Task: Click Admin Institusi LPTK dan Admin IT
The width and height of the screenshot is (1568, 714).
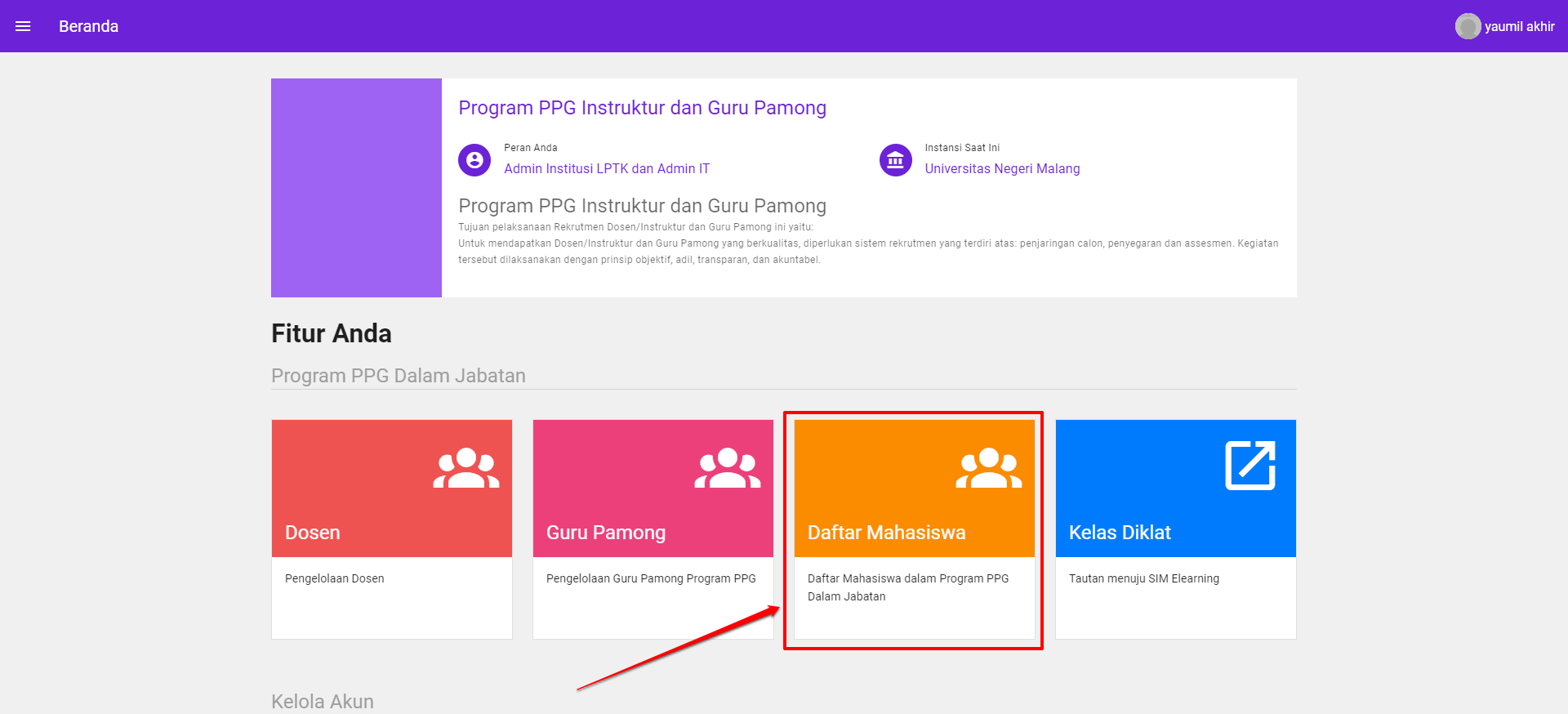Action: coord(607,168)
